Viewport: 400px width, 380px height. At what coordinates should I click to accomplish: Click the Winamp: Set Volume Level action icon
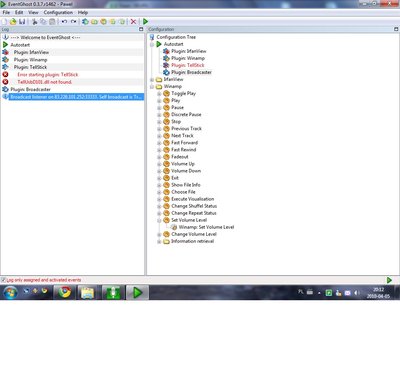coord(174,227)
